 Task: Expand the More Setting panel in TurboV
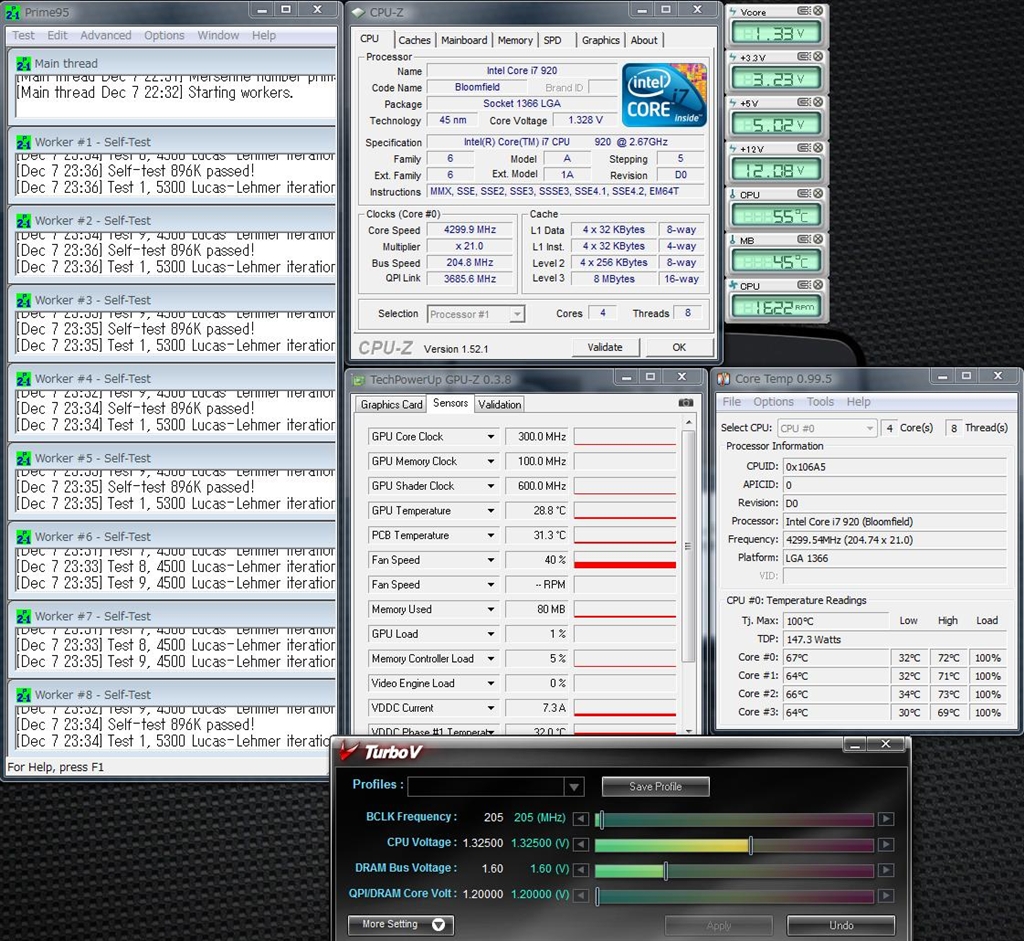click(x=401, y=925)
